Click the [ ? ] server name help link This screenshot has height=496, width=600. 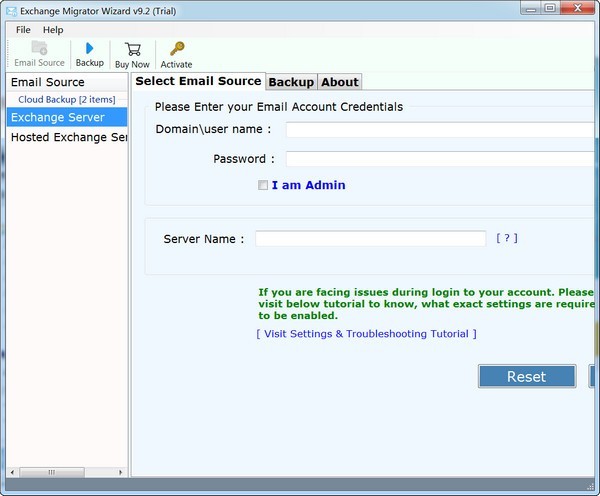507,238
